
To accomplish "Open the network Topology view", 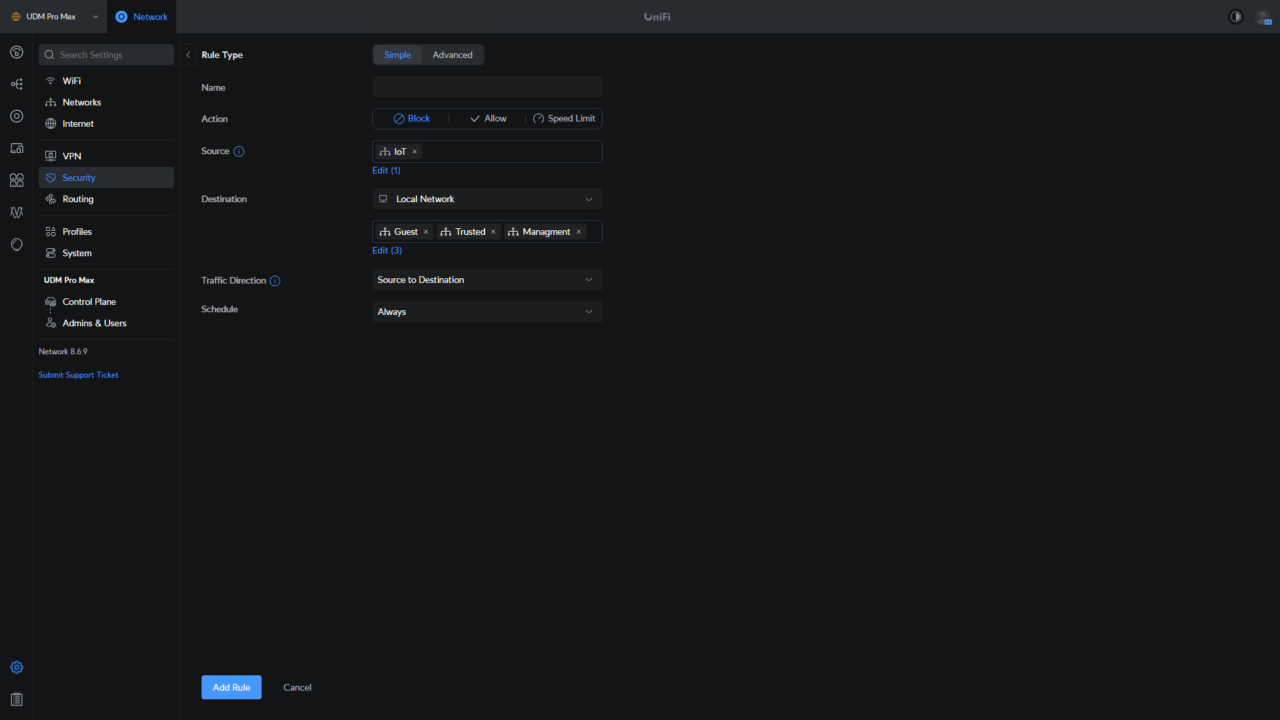I will (16, 84).
